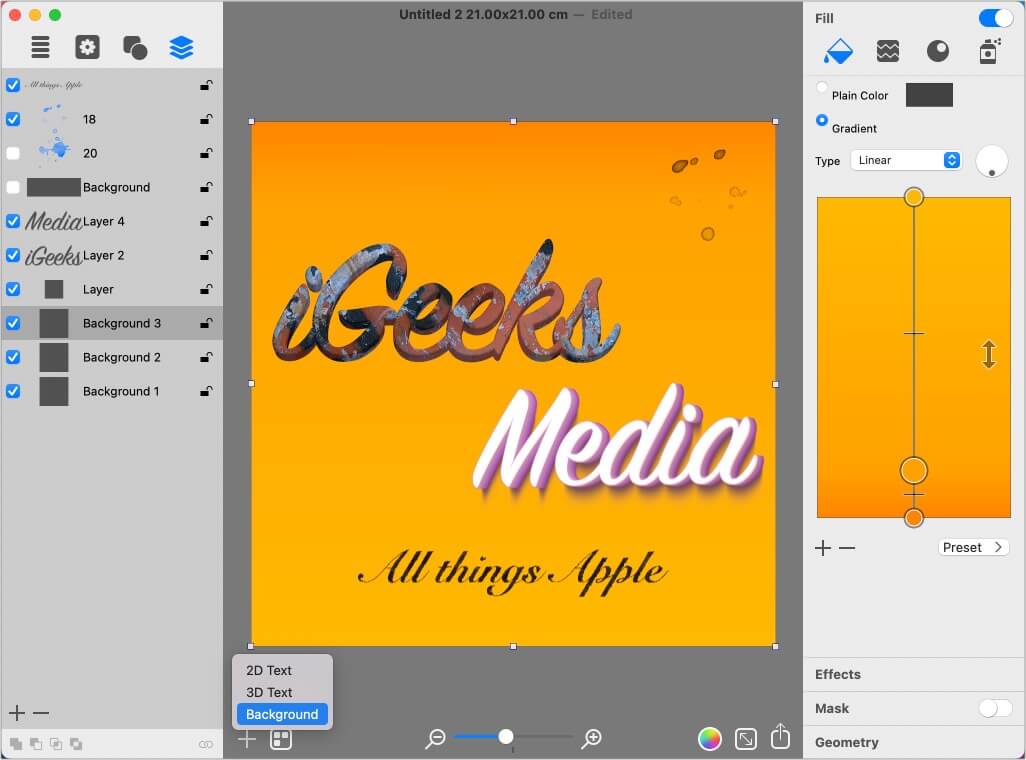Add a gradient stop with plus icon
Viewport: 1026px width, 760px height.
pyautogui.click(x=823, y=548)
